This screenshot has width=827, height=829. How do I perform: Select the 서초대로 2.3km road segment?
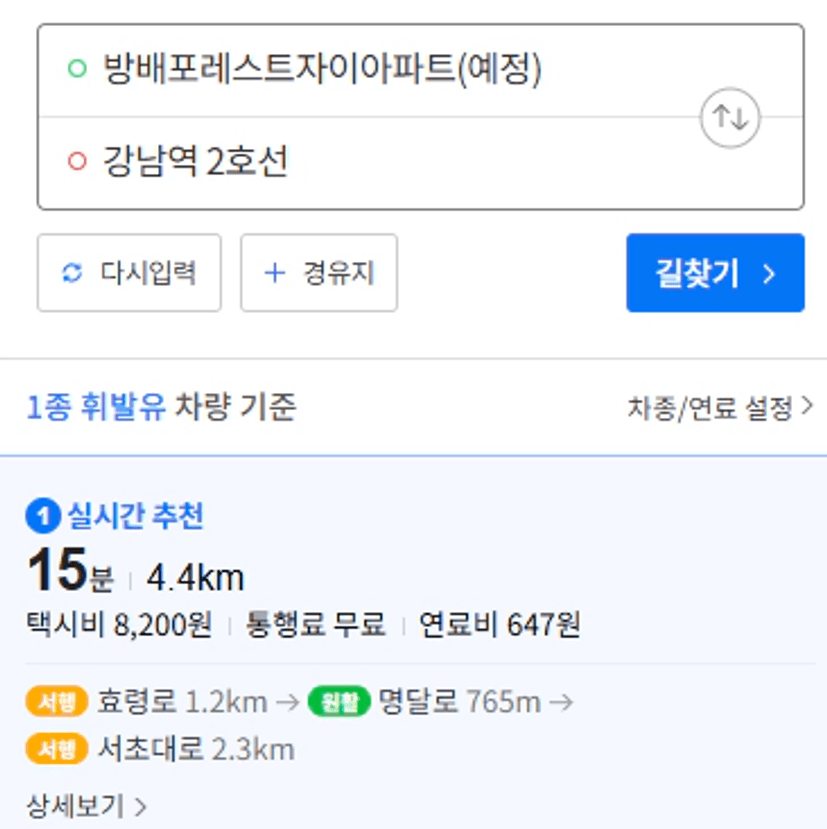tap(196, 750)
